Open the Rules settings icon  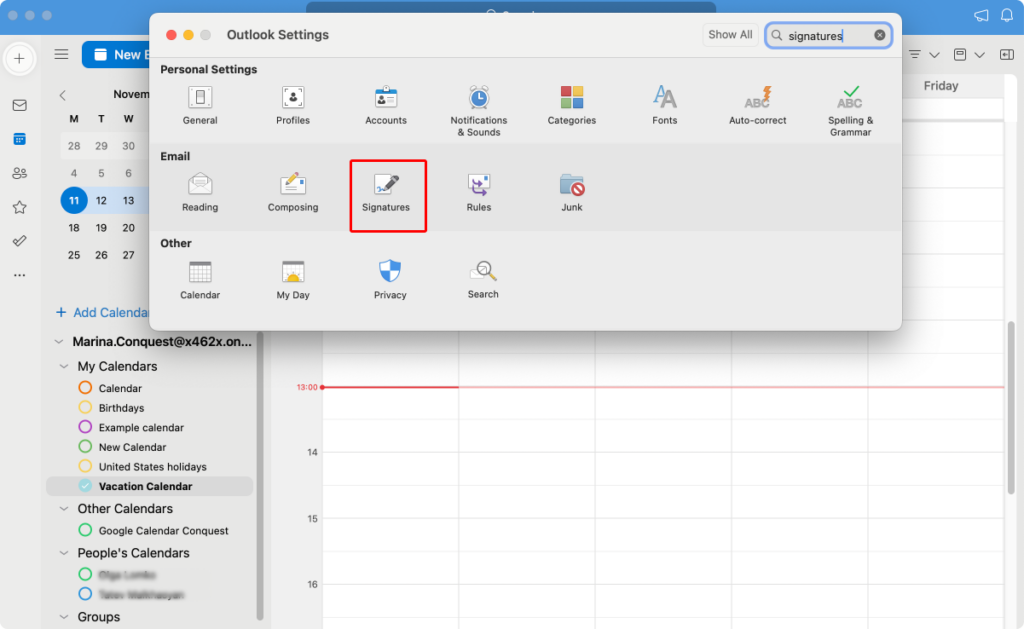(479, 185)
